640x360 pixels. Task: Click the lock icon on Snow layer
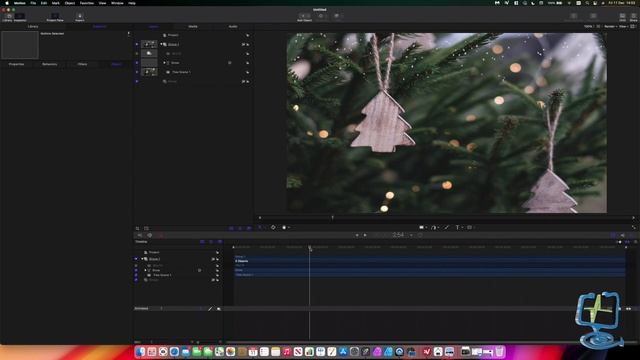[x=247, y=63]
